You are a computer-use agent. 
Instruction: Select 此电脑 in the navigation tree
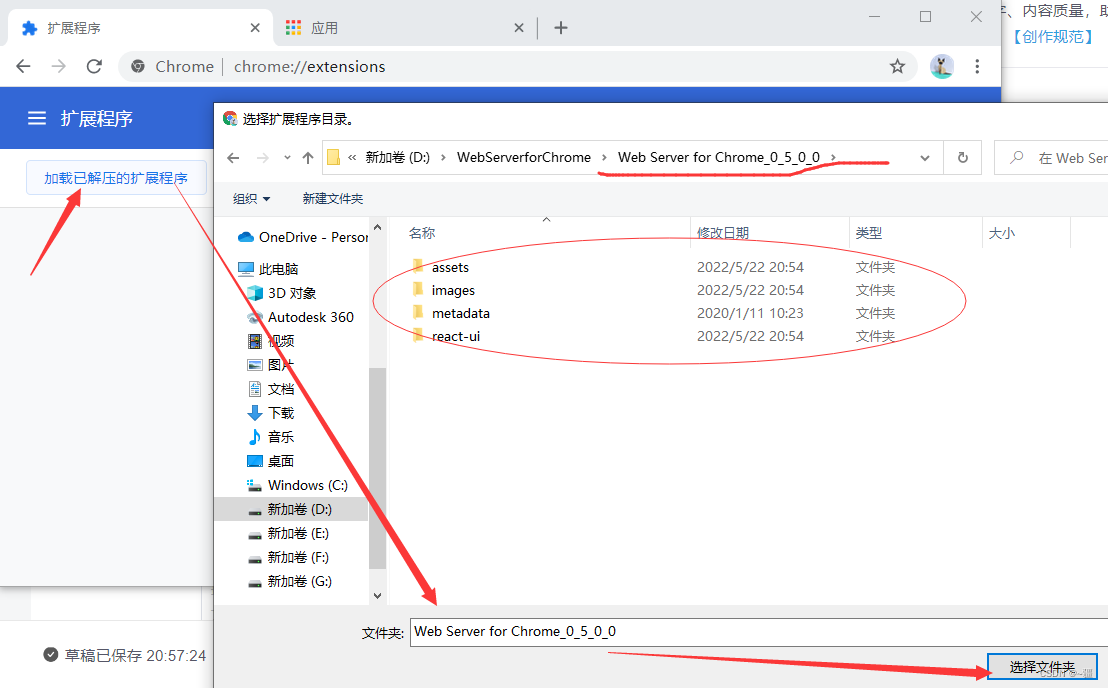pos(269,269)
